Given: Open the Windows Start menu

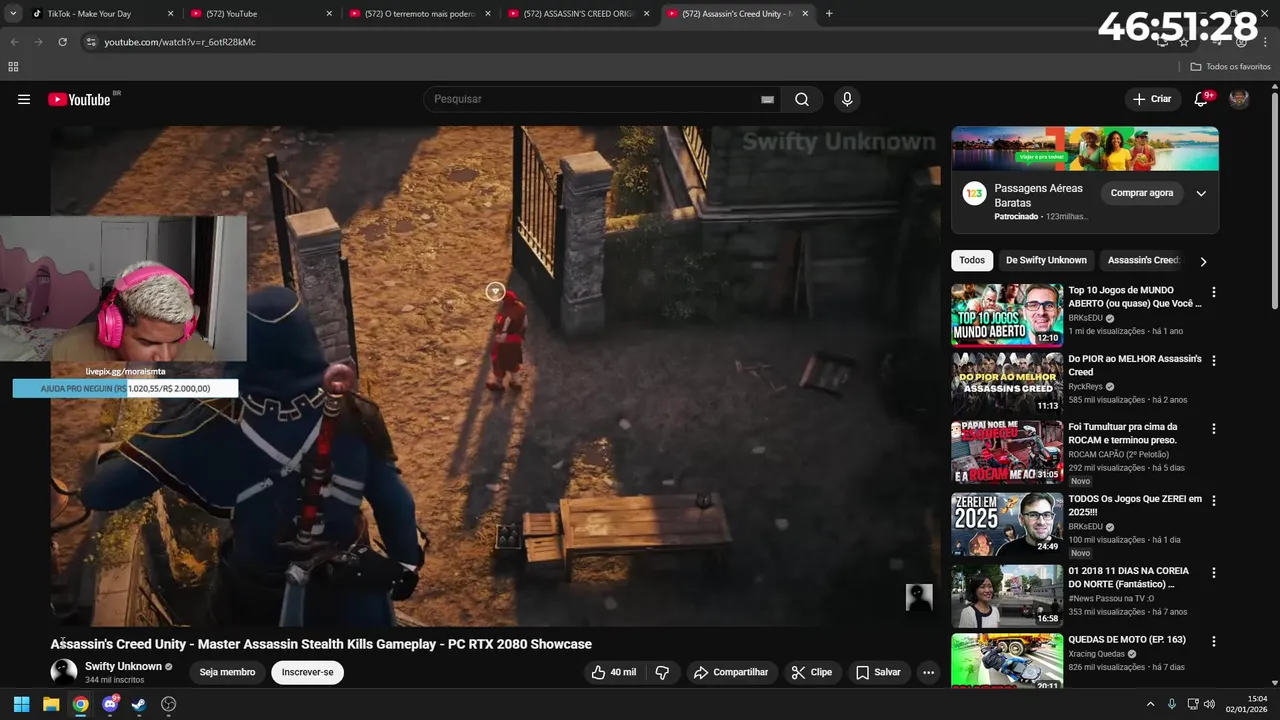Looking at the screenshot, I should click(21, 704).
